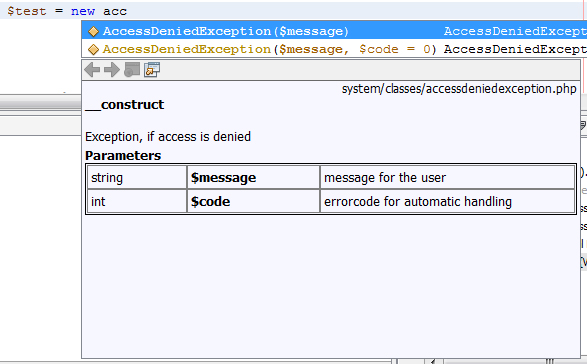The height and width of the screenshot is (364, 587).
Task: Click the $message parameter cell
Action: [253, 178]
